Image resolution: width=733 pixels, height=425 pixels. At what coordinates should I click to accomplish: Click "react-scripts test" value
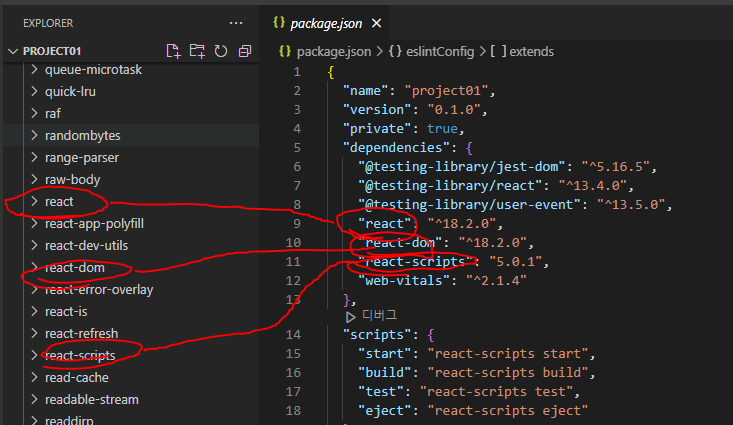tap(496, 392)
